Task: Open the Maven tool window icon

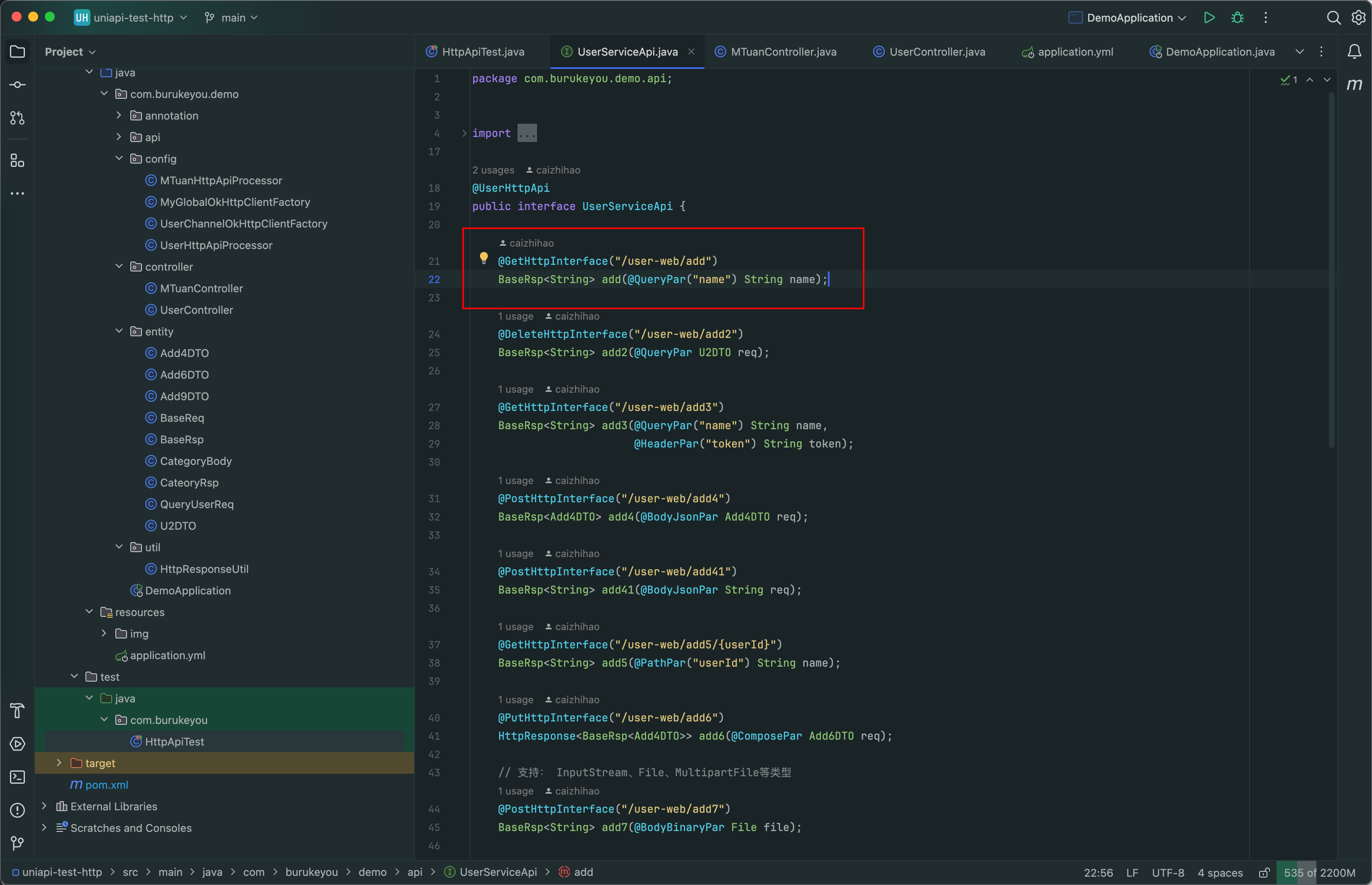Action: click(x=1354, y=85)
